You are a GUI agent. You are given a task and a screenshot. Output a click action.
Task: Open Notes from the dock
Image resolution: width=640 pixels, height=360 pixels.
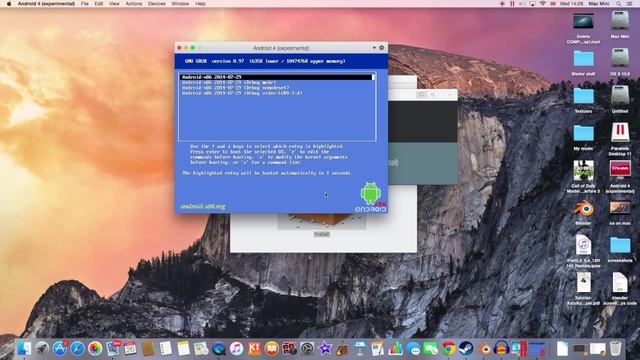(x=183, y=349)
